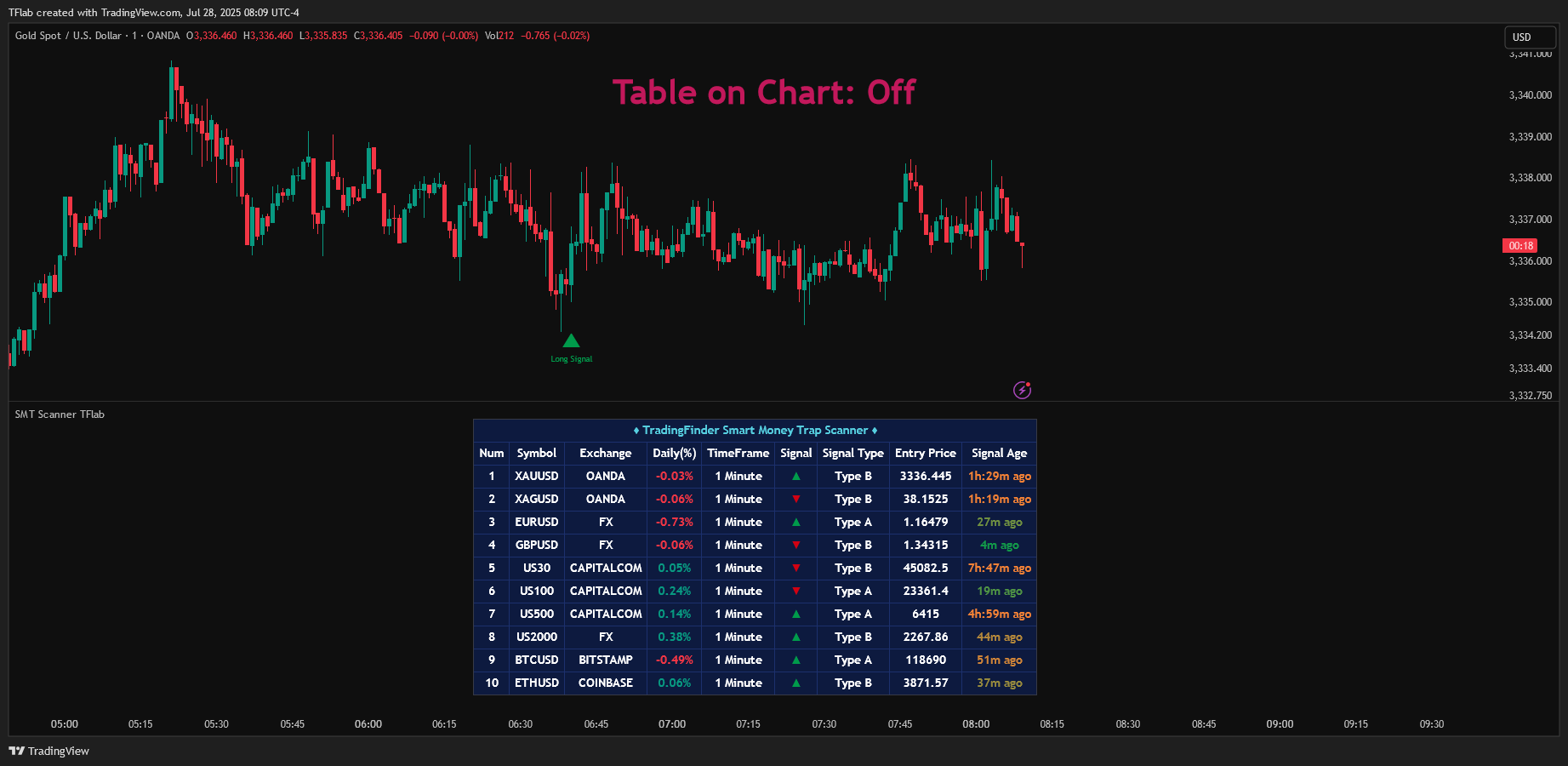
Task: Click the Signal Age column header
Action: pyautogui.click(x=999, y=454)
